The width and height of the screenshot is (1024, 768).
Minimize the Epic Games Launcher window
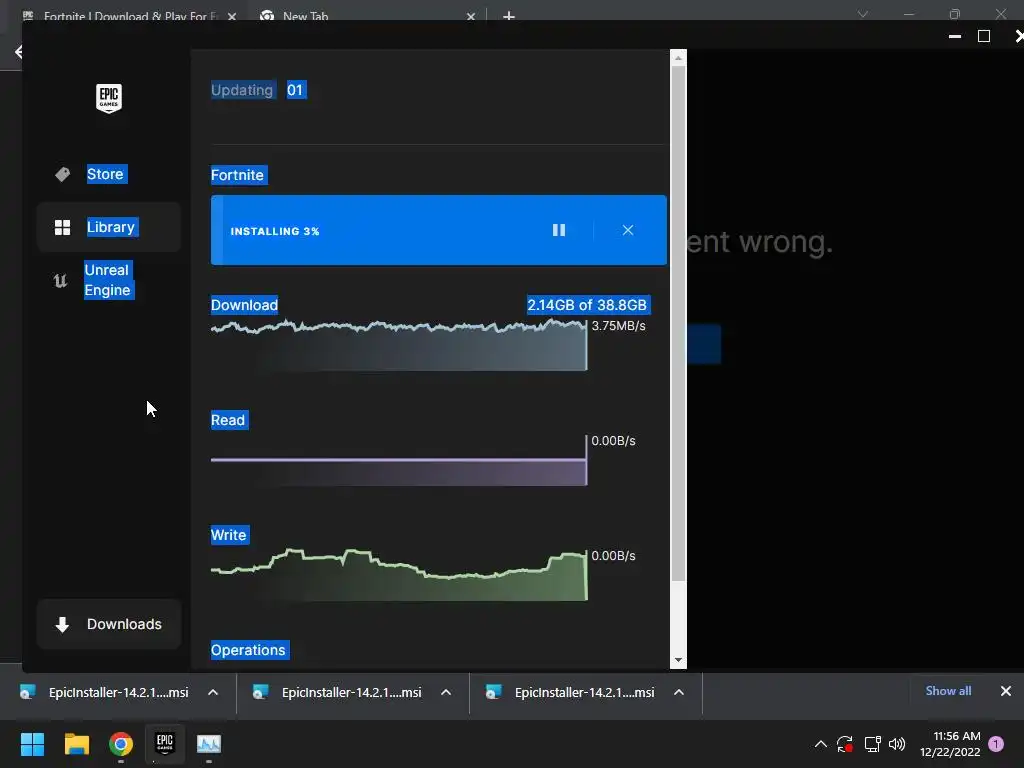pyautogui.click(x=955, y=37)
